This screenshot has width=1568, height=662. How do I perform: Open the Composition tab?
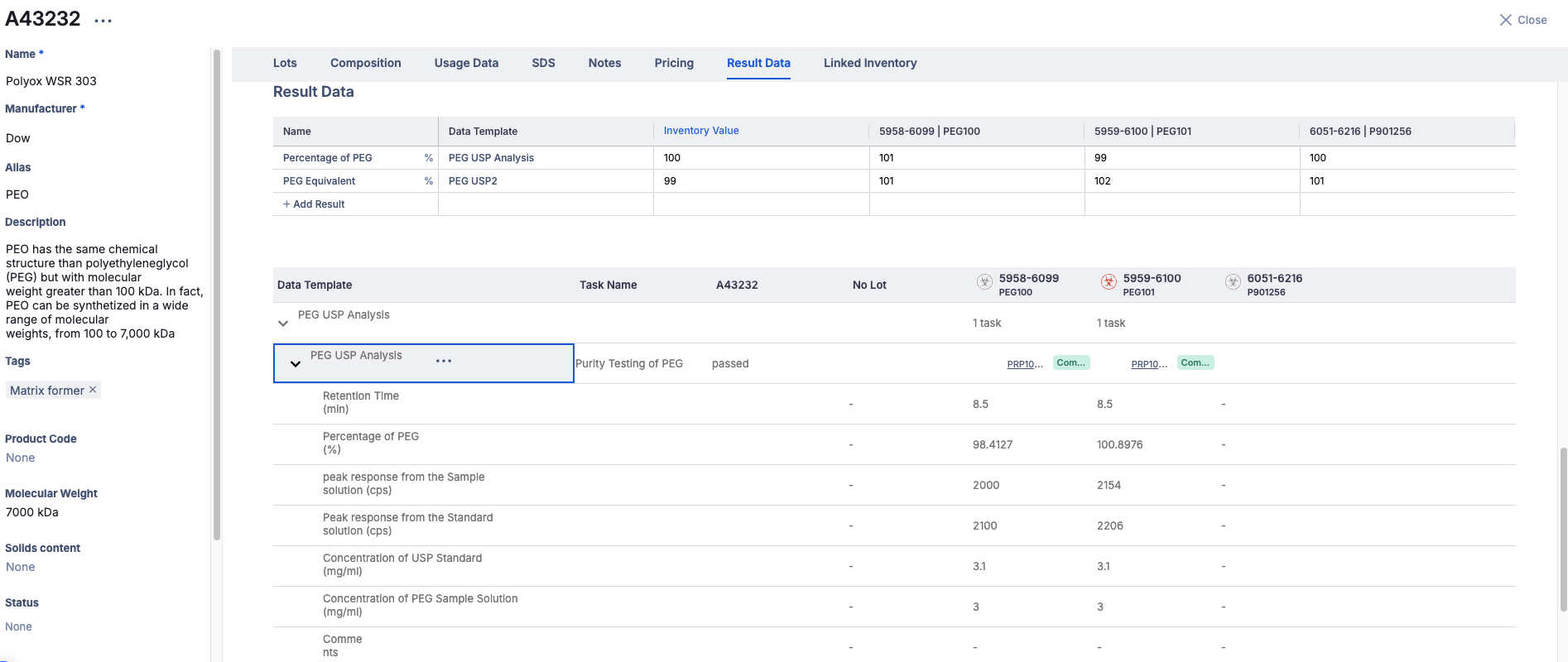point(366,63)
